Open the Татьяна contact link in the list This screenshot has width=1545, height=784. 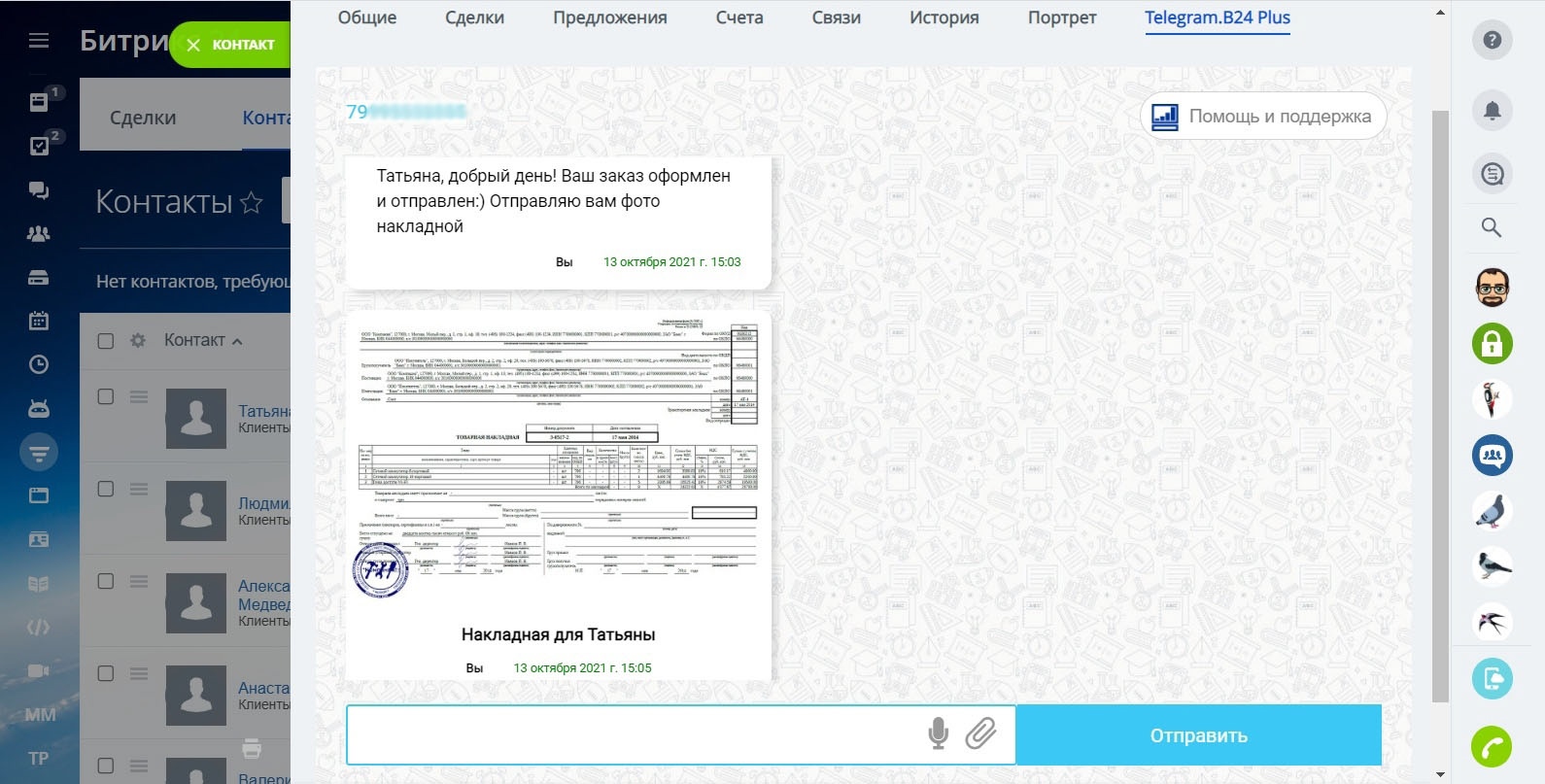click(264, 411)
